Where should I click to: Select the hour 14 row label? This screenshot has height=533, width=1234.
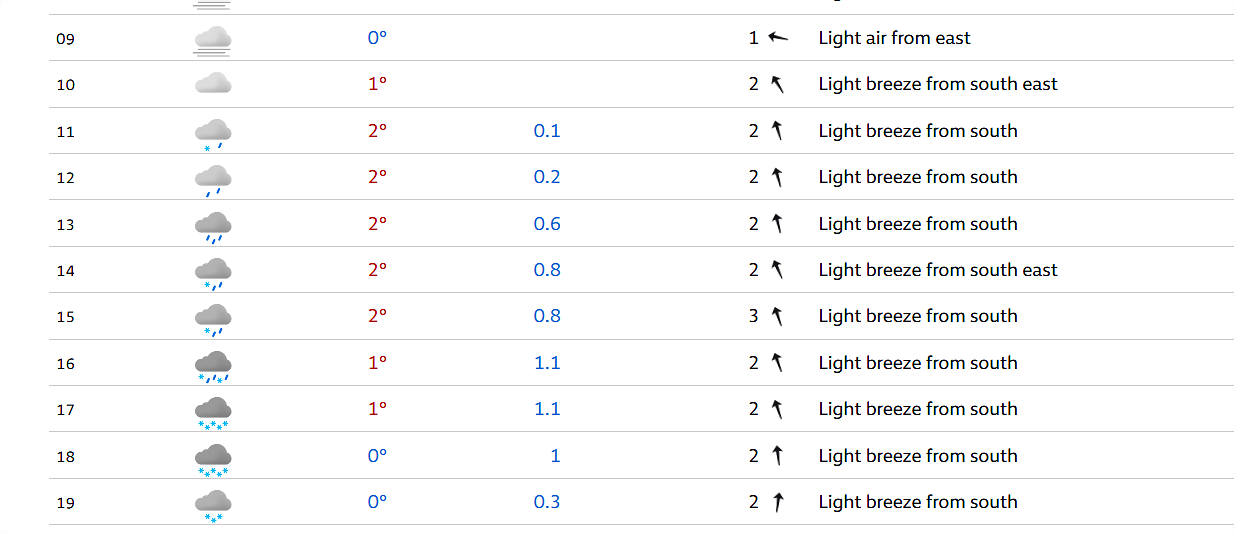(65, 271)
